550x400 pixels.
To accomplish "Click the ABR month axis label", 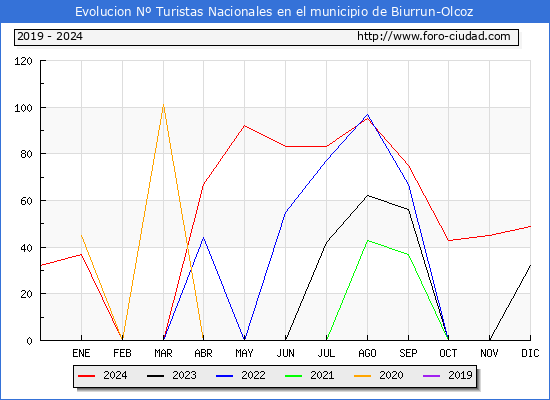I will point(203,353).
